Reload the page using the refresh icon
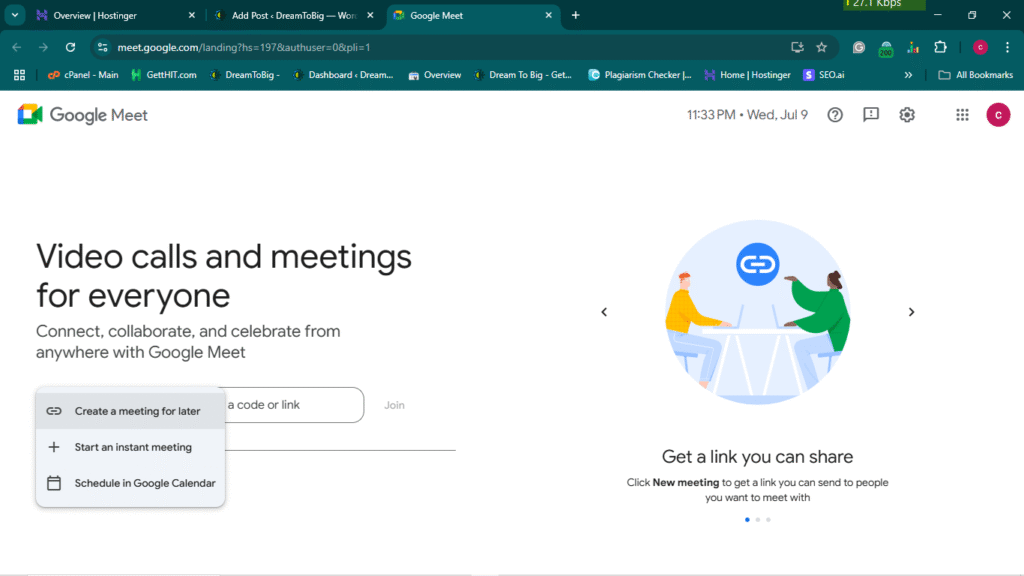Viewport: 1024px width, 576px height. [x=70, y=47]
